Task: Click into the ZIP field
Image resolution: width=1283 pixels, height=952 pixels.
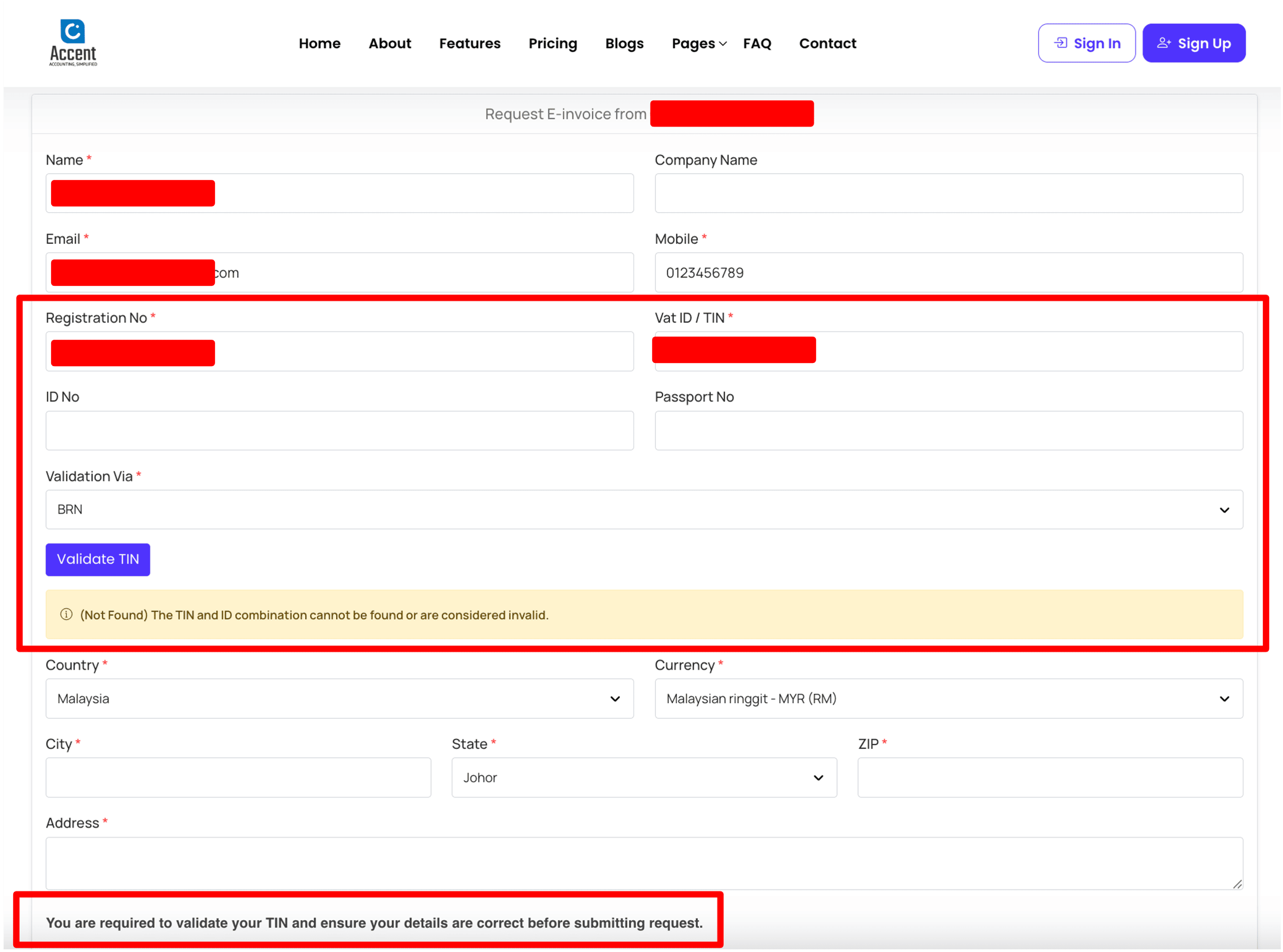Action: coord(1050,778)
